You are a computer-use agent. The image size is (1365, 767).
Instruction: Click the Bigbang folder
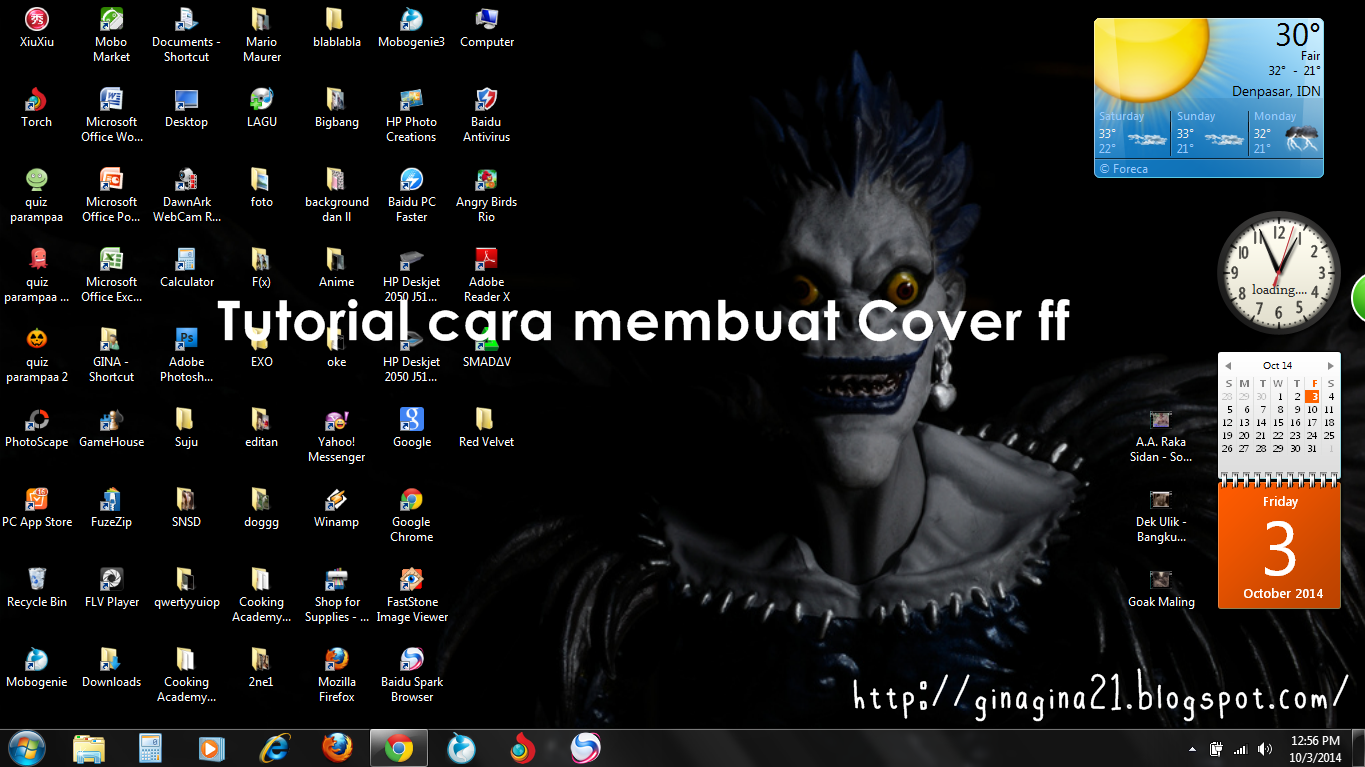[x=336, y=107]
